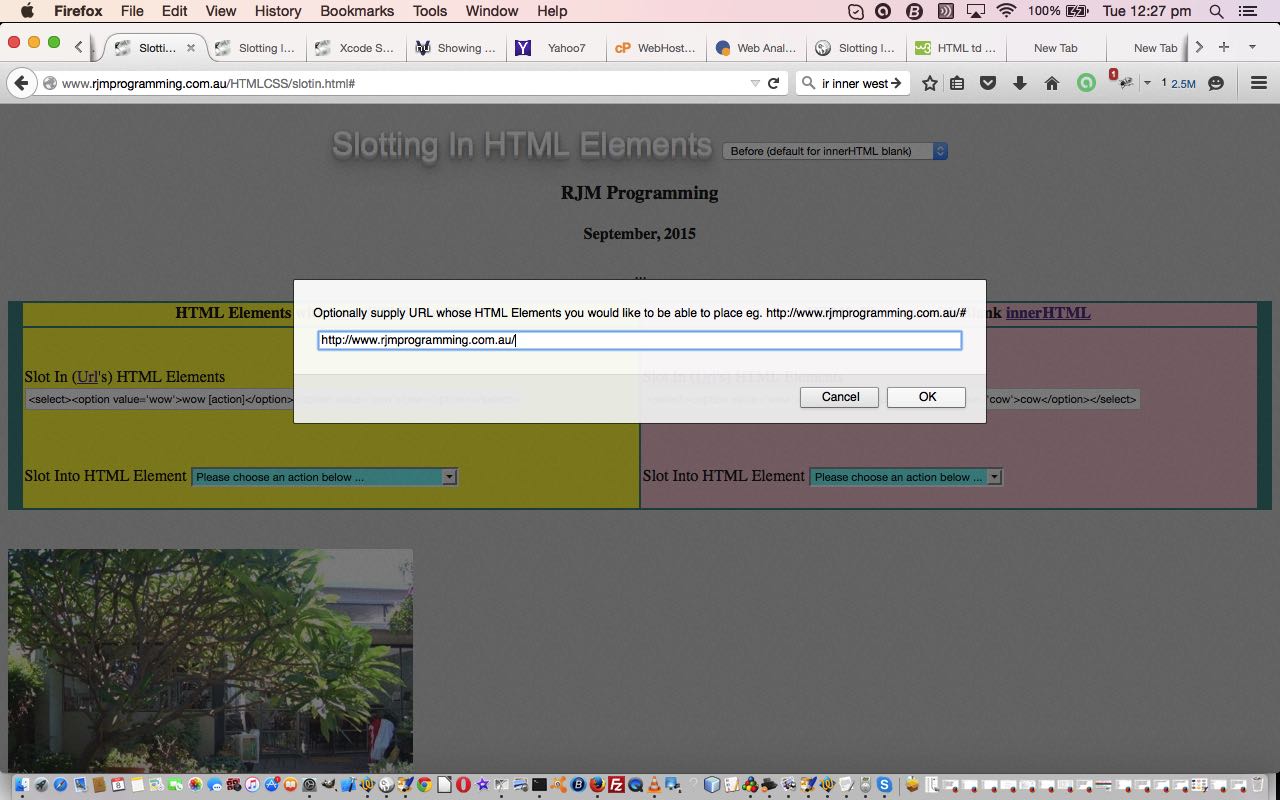
Task: Click the frangipani tree photo
Action: [x=210, y=659]
